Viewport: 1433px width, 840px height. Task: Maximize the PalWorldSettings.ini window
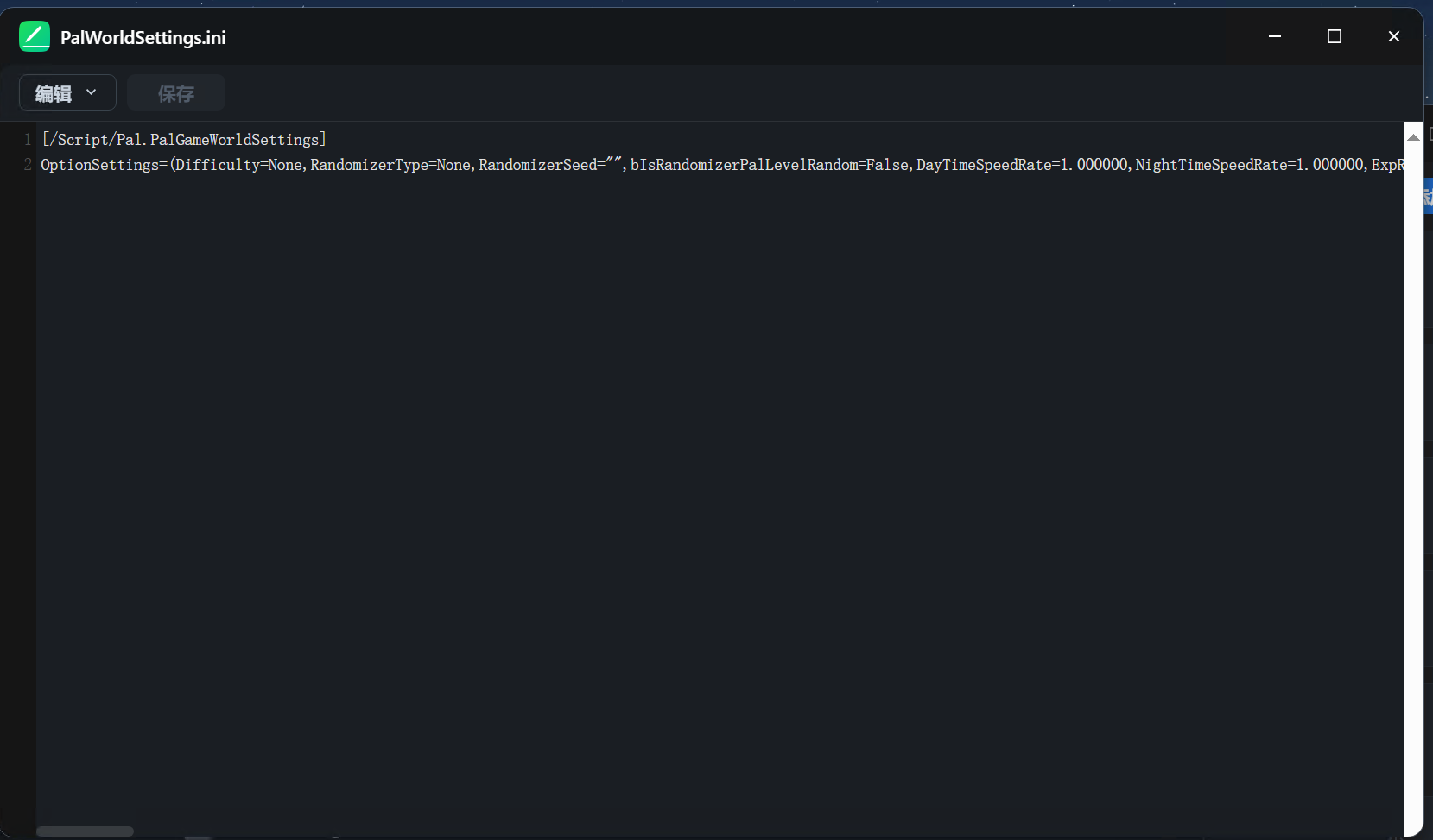[1335, 36]
